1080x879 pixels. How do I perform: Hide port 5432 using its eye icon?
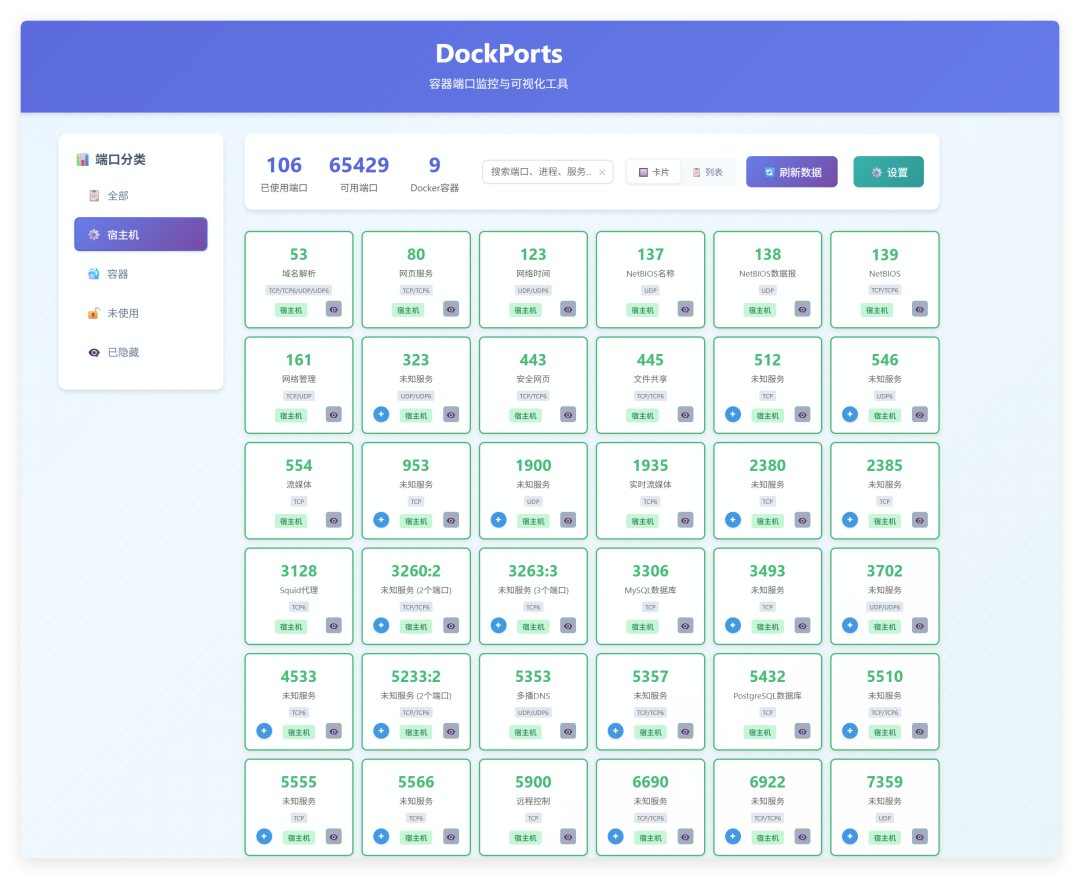[802, 731]
